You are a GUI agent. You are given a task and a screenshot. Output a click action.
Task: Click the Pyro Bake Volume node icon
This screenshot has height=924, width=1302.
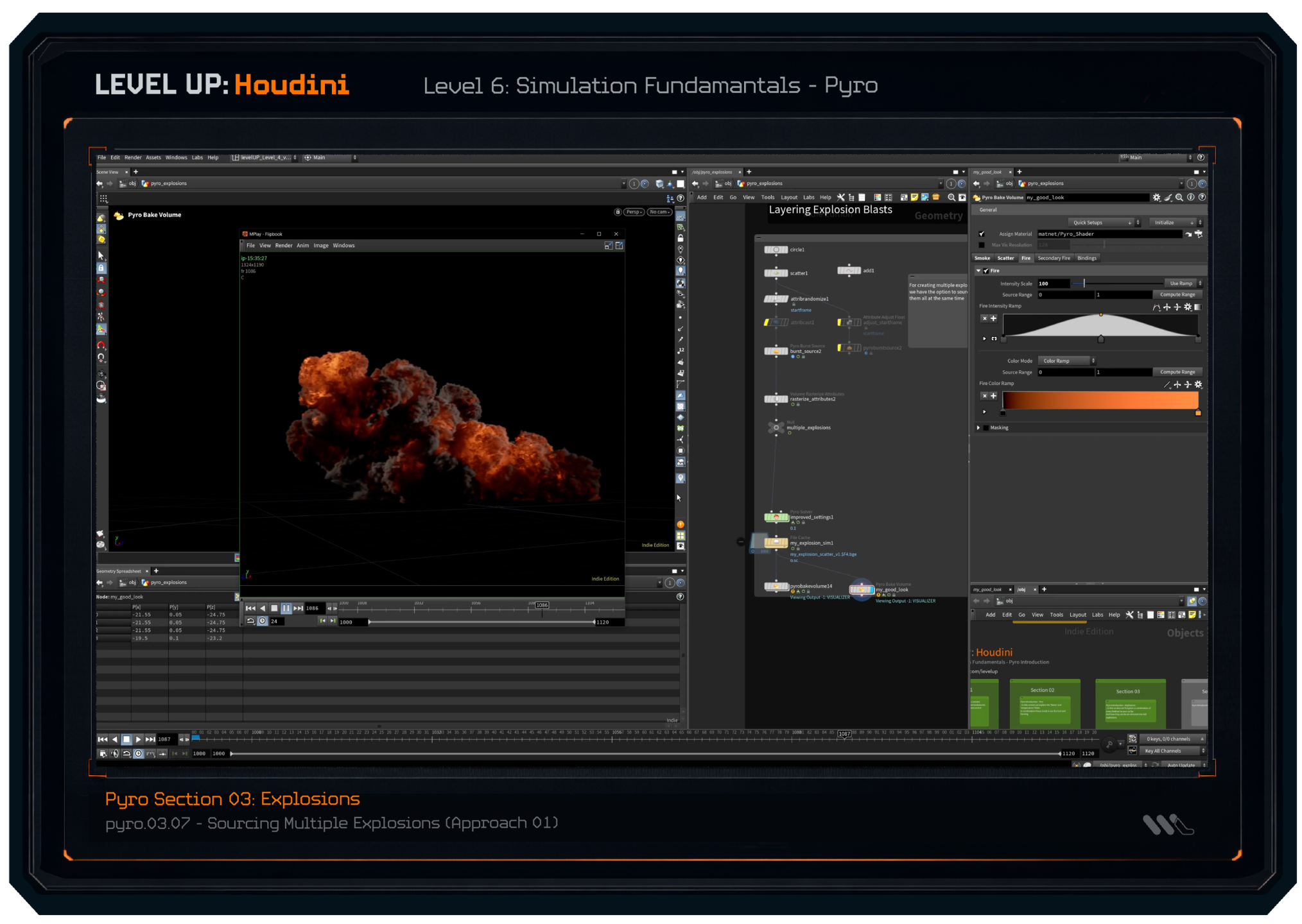(977, 198)
